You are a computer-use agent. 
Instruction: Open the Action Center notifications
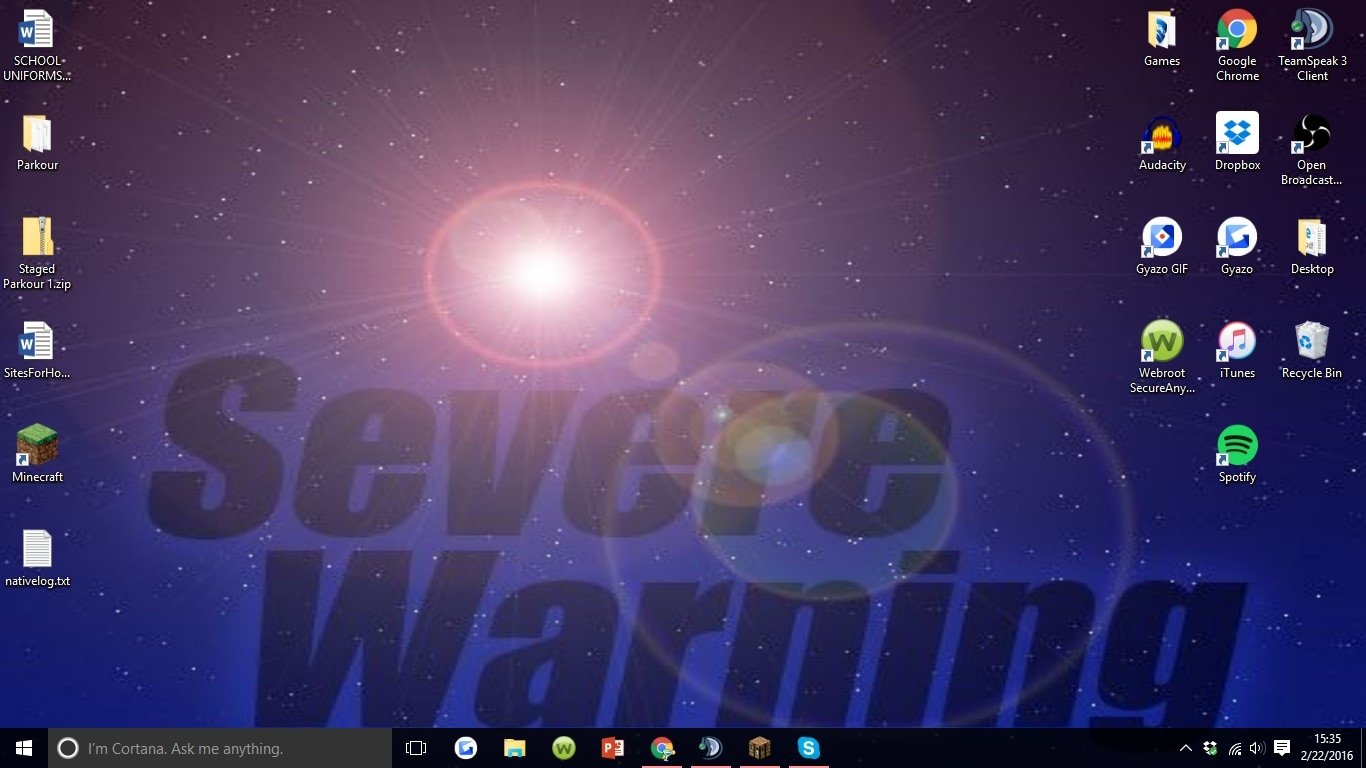(x=1282, y=748)
